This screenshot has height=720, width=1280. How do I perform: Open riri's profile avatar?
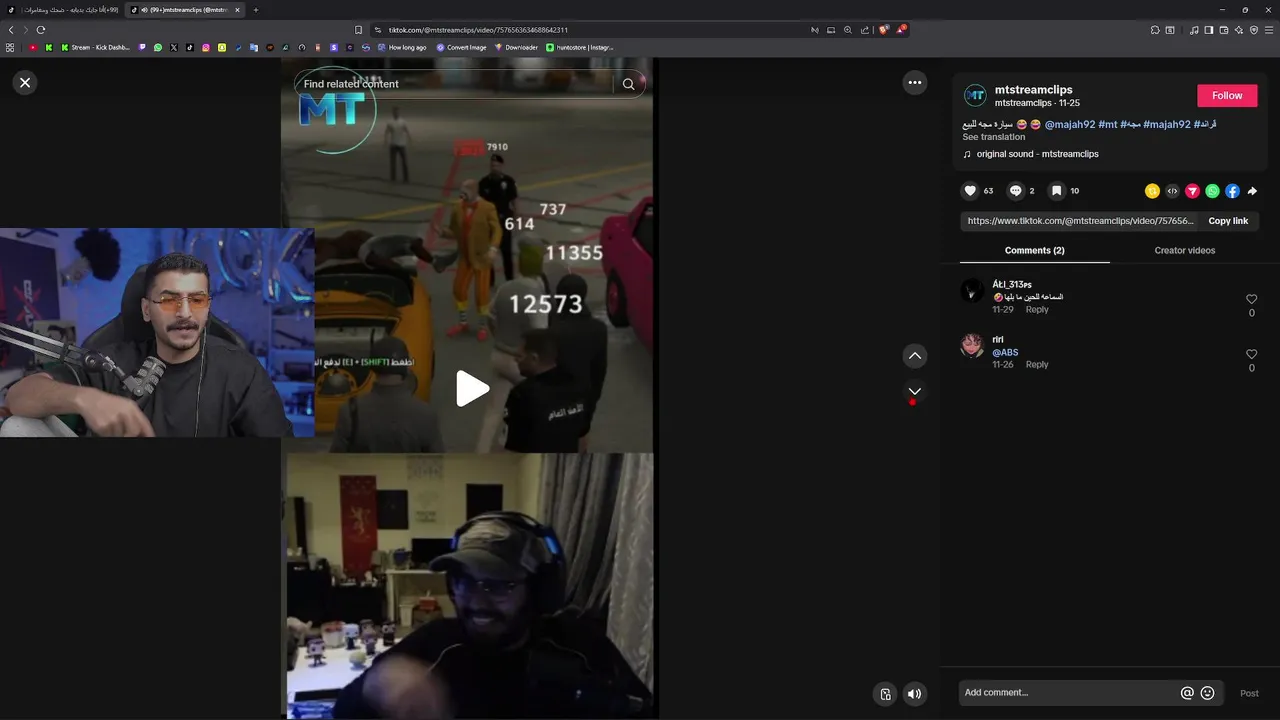tap(972, 346)
